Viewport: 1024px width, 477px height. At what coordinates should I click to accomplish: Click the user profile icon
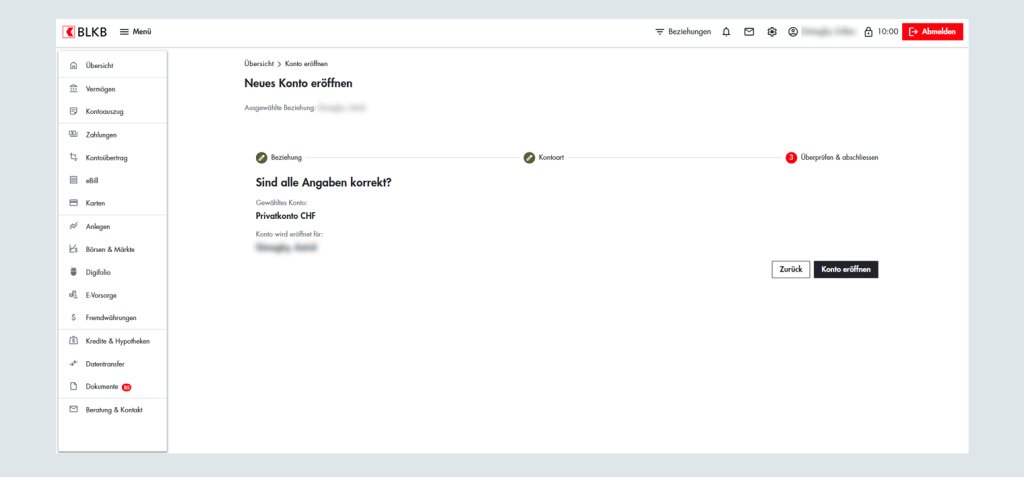[793, 32]
